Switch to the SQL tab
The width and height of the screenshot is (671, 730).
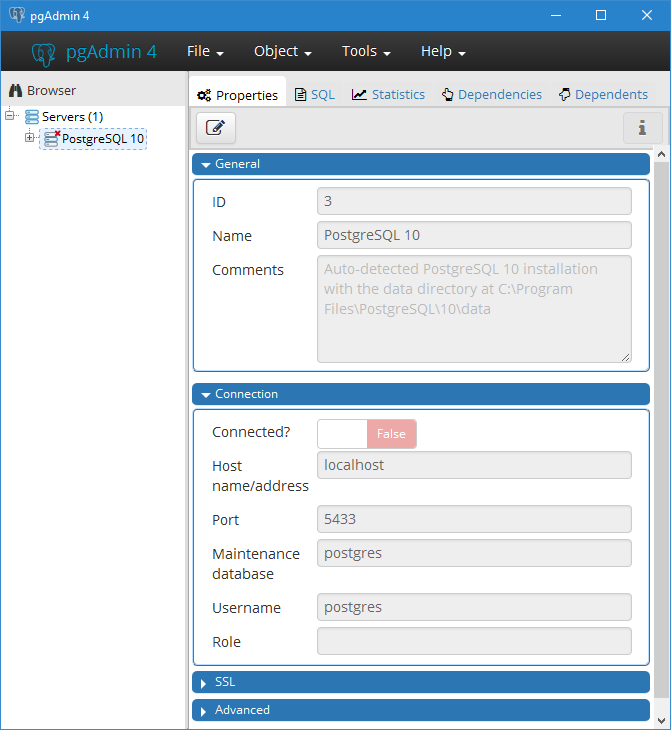point(315,95)
